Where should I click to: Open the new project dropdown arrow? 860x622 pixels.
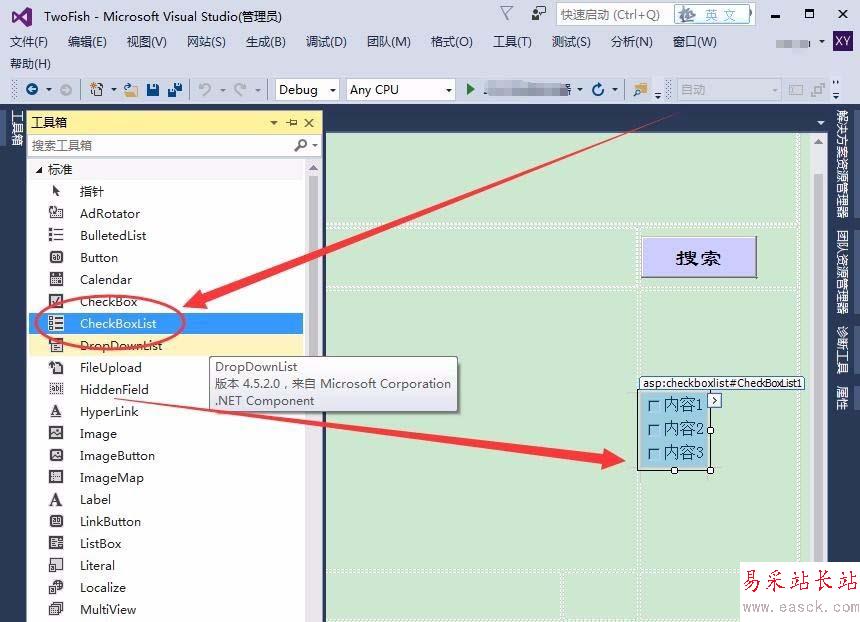click(x=114, y=89)
